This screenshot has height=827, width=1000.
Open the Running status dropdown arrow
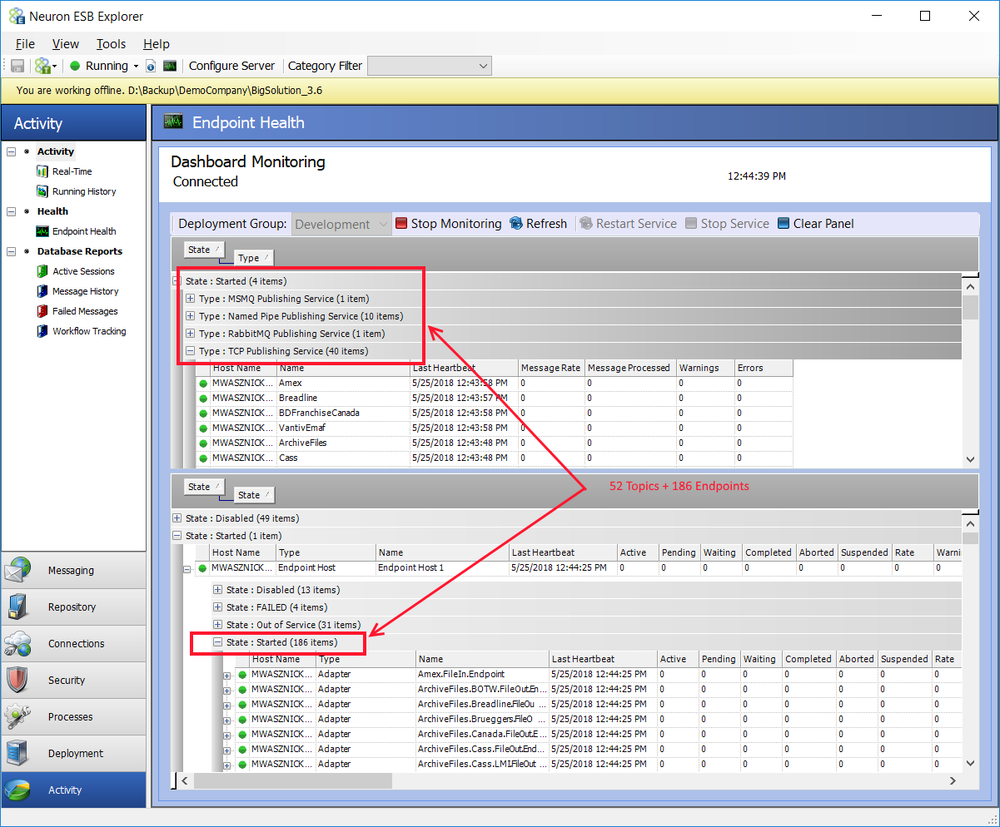pyautogui.click(x=136, y=66)
